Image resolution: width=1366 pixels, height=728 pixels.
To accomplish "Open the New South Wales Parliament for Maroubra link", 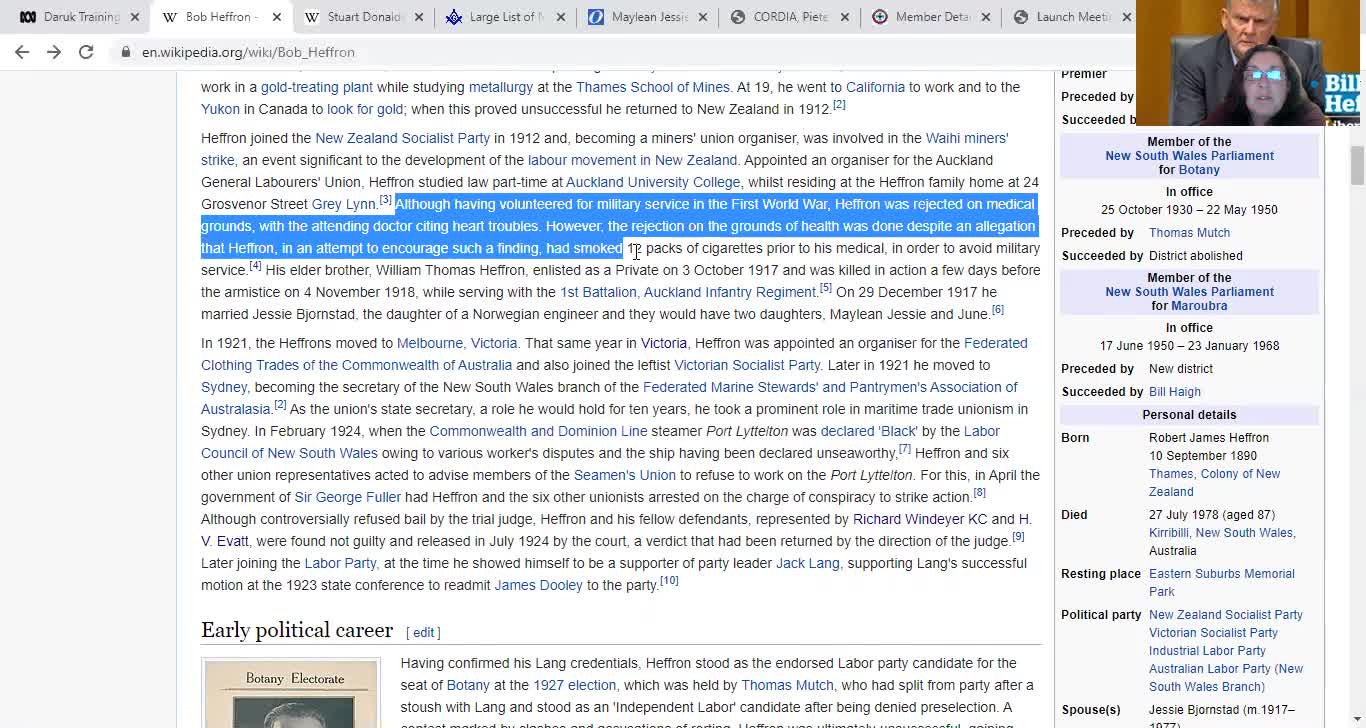I will [1189, 292].
